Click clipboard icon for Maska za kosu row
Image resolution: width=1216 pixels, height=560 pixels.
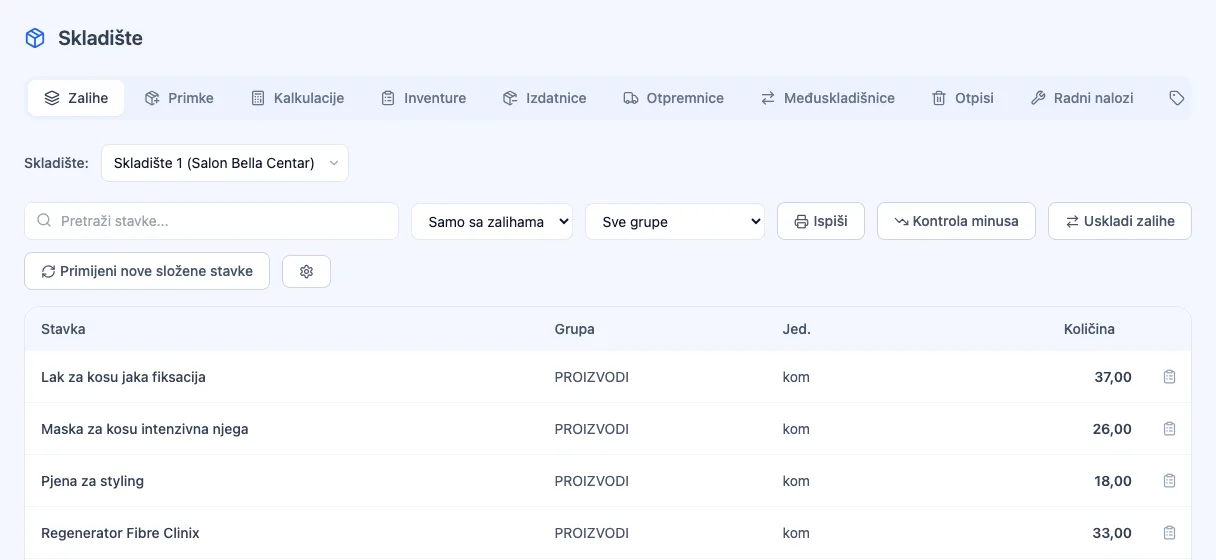(x=1169, y=429)
